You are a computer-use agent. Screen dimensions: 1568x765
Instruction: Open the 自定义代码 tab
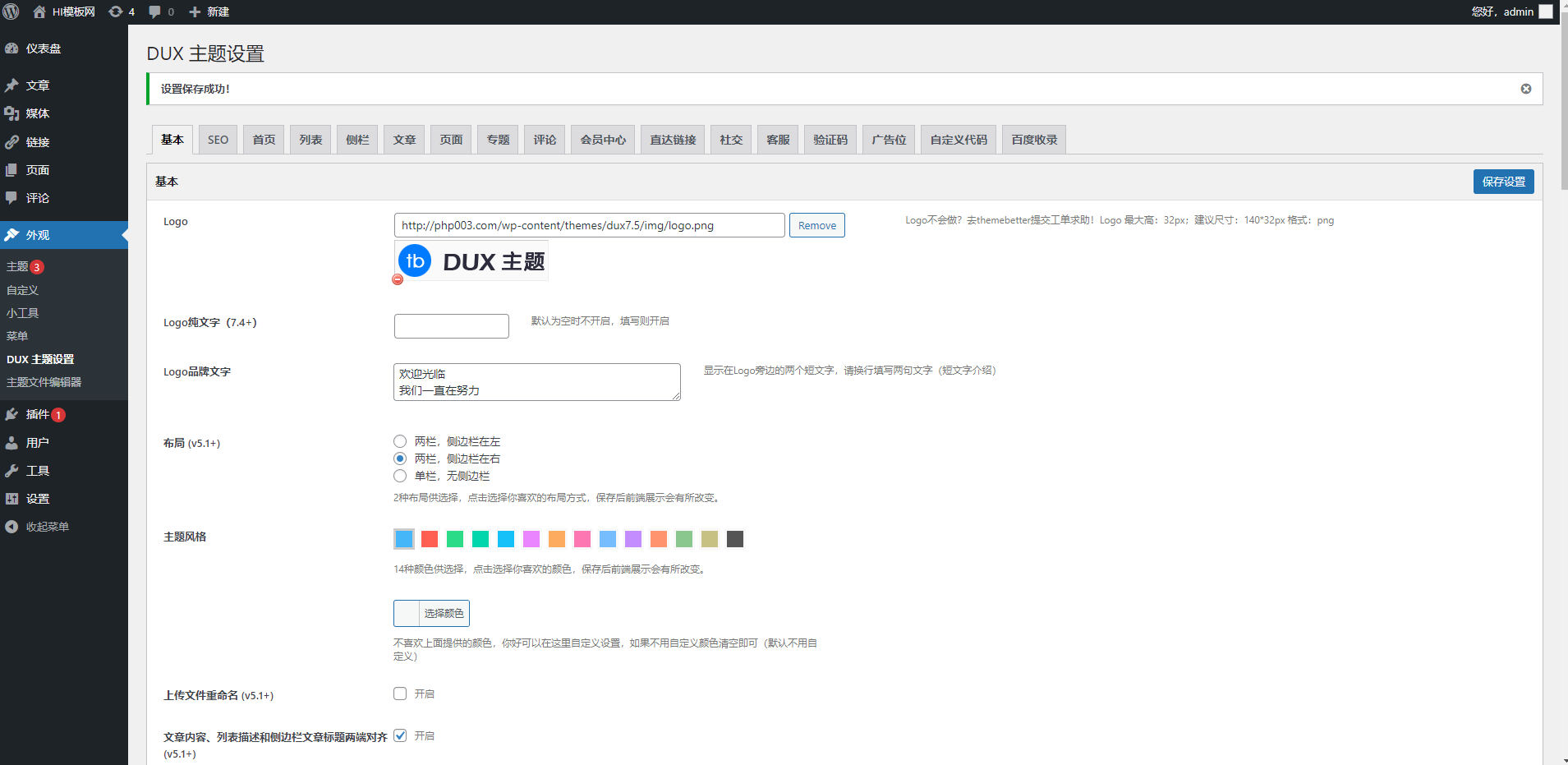pyautogui.click(x=959, y=140)
